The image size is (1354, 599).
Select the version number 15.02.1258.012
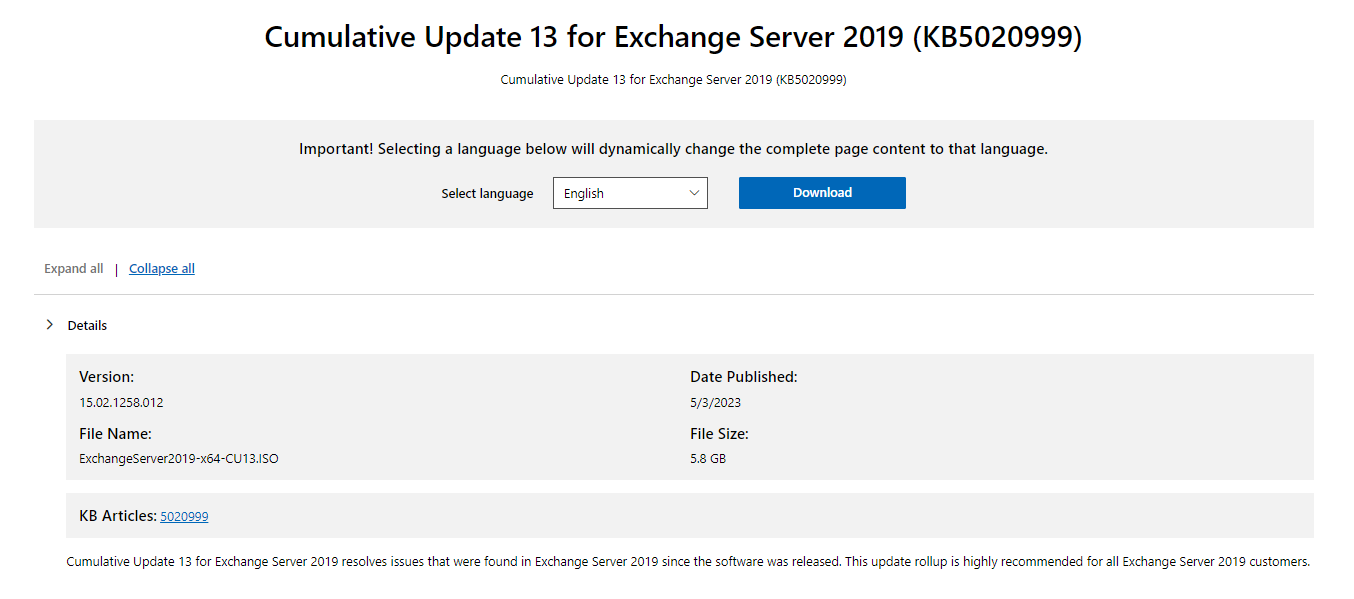(x=121, y=403)
